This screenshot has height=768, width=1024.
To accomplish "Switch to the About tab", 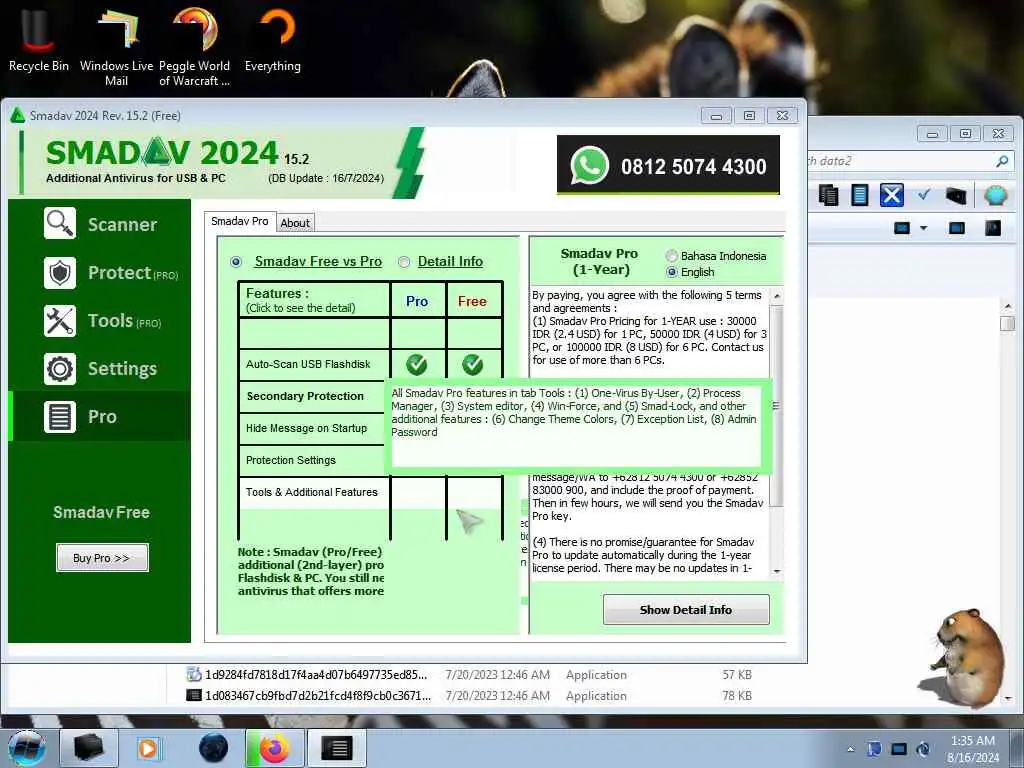I will 295,223.
